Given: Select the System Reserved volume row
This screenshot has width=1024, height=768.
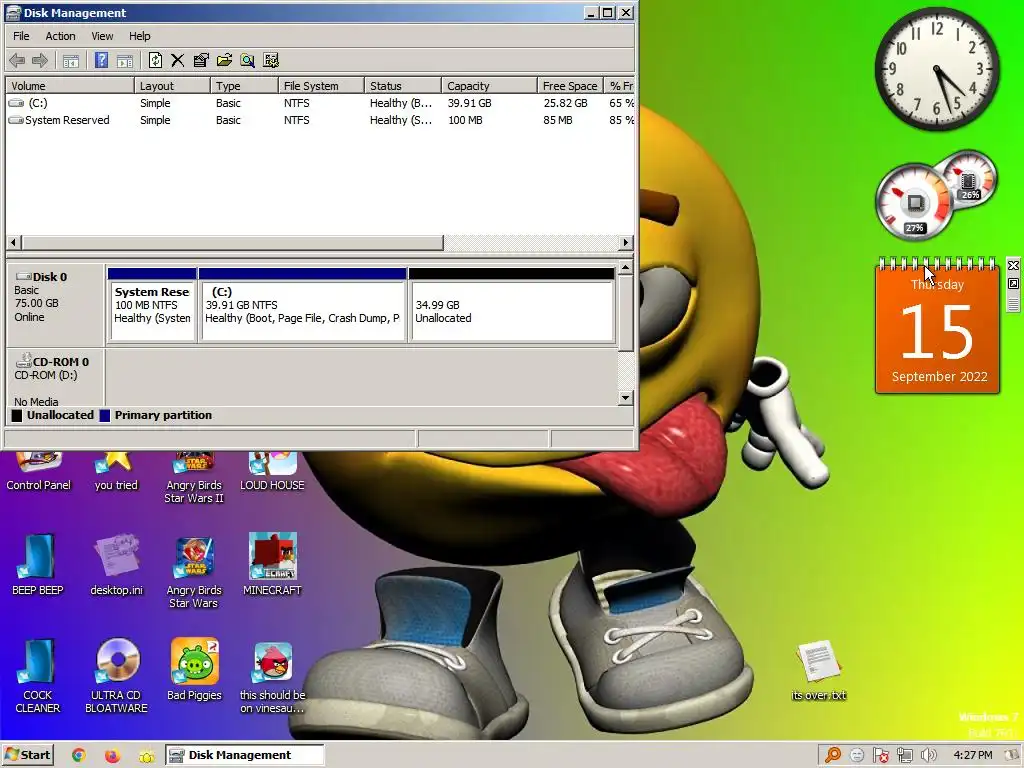Looking at the screenshot, I should [x=320, y=120].
